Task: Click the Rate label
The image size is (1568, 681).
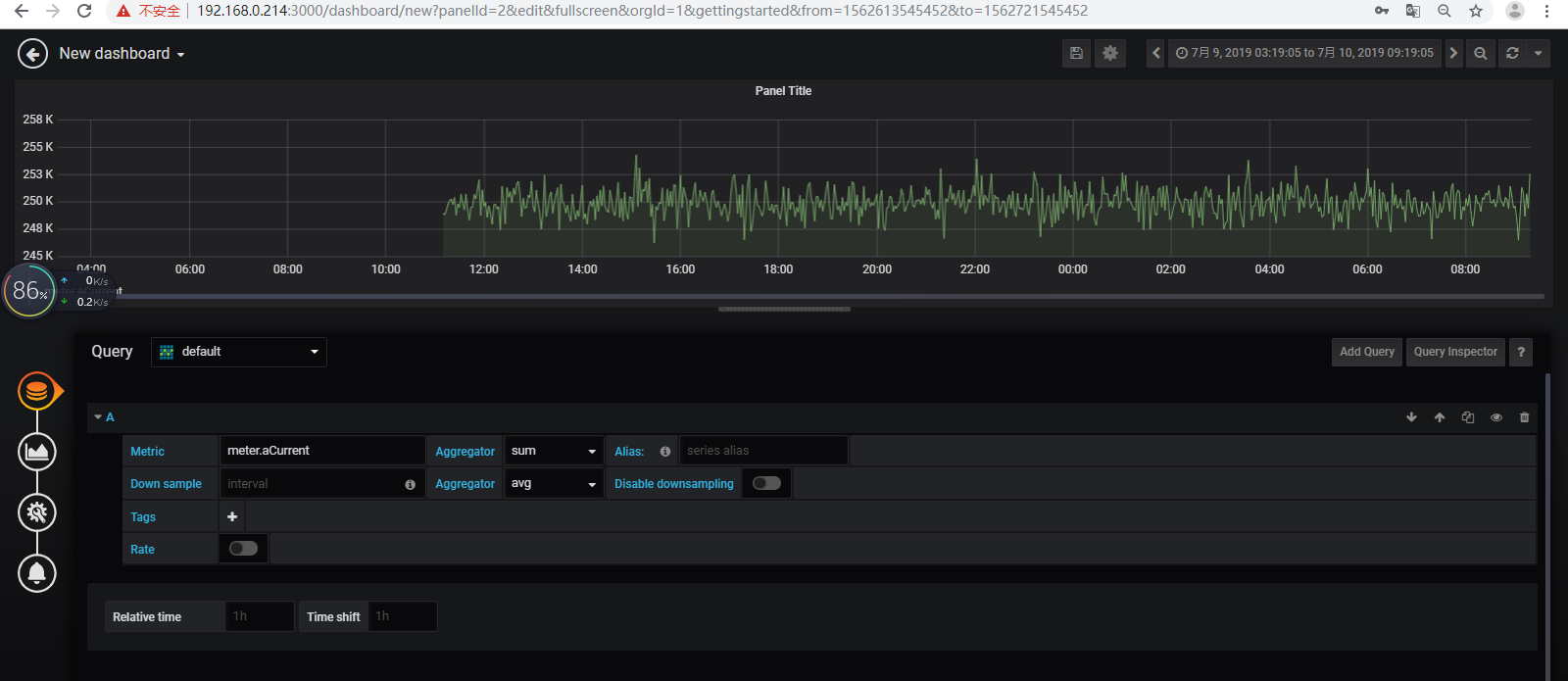Action: point(142,550)
